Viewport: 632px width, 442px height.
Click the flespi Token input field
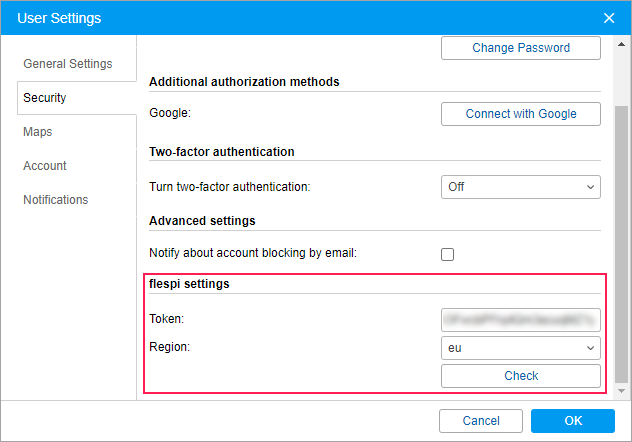520,320
